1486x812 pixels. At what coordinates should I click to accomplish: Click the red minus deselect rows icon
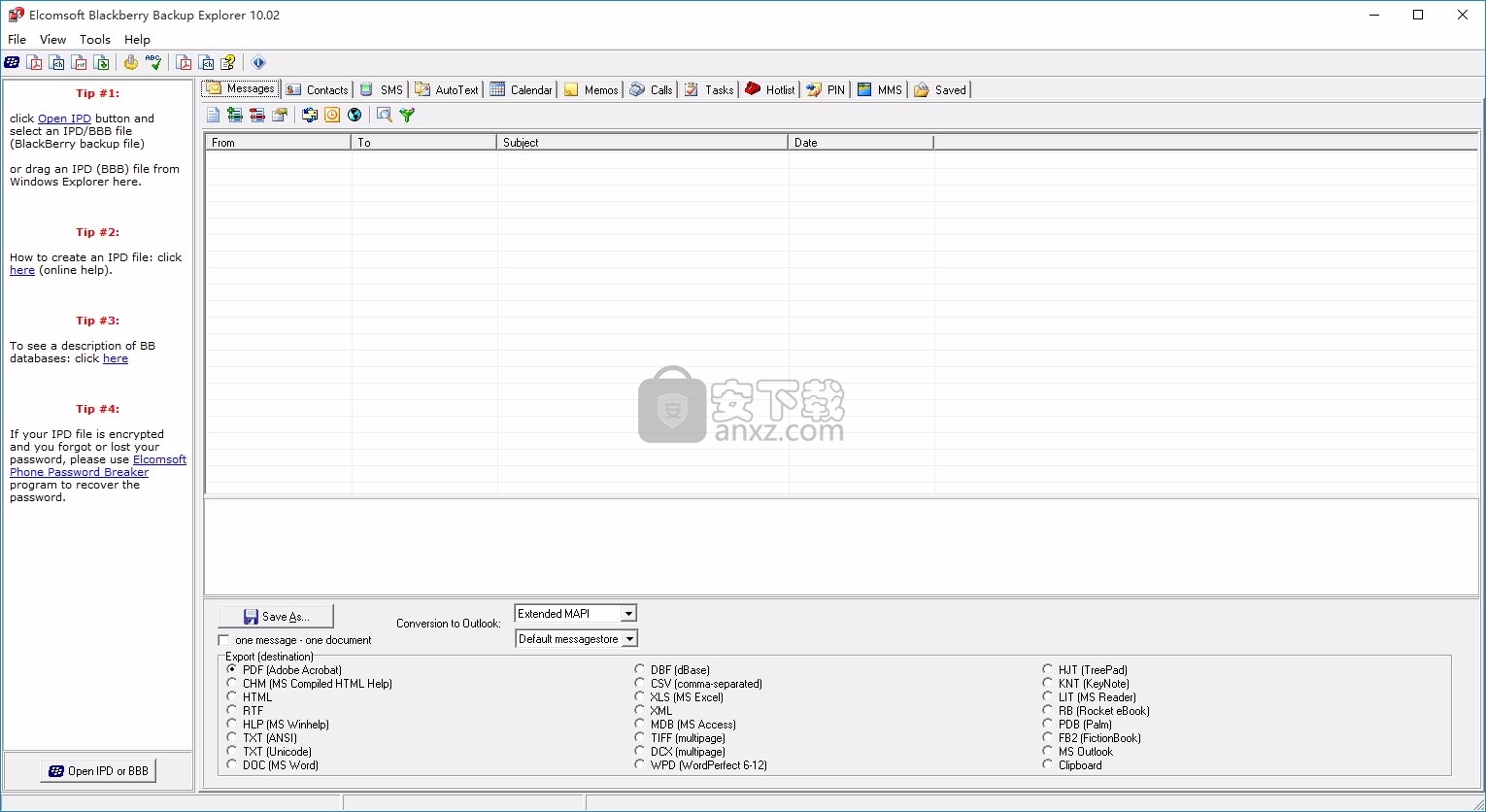point(257,115)
